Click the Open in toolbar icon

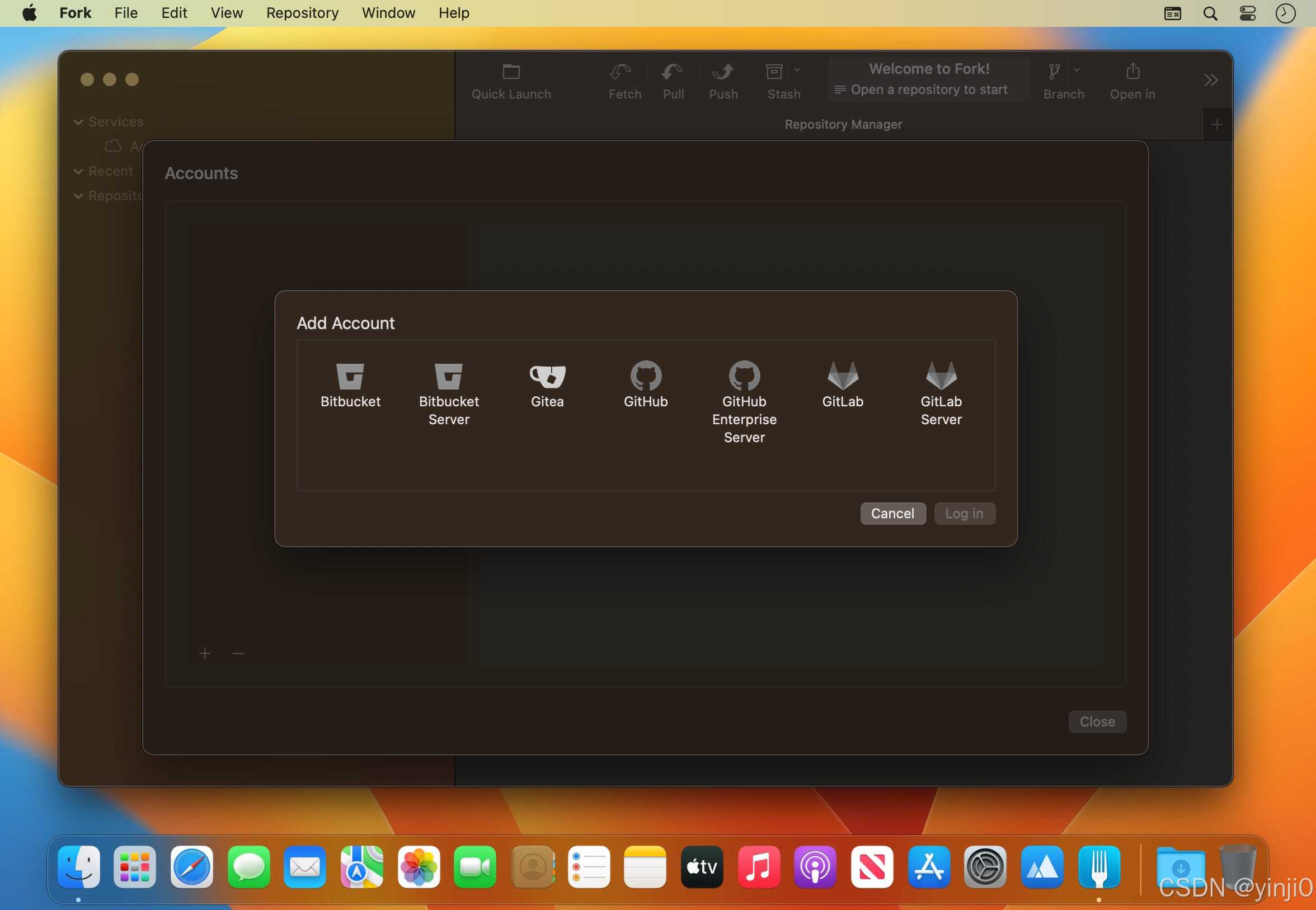(1132, 72)
